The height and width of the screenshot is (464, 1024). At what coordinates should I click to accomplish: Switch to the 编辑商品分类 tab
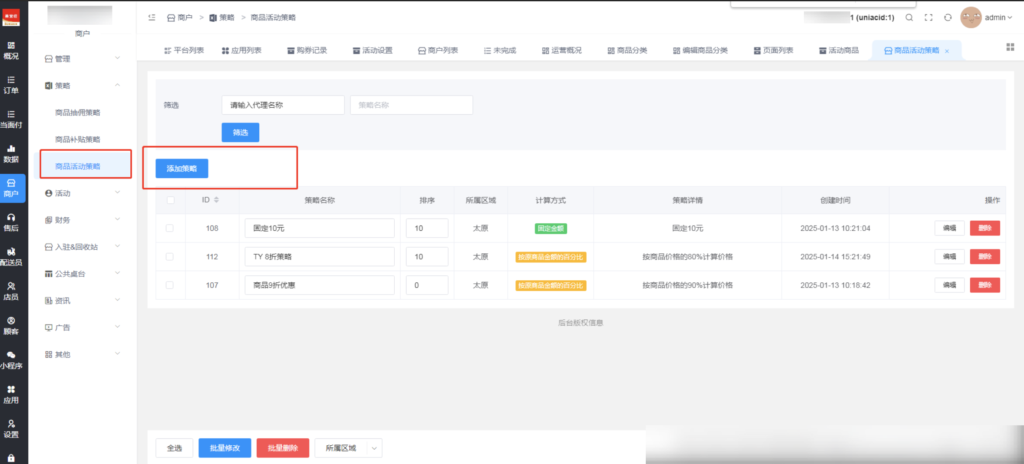tap(700, 50)
